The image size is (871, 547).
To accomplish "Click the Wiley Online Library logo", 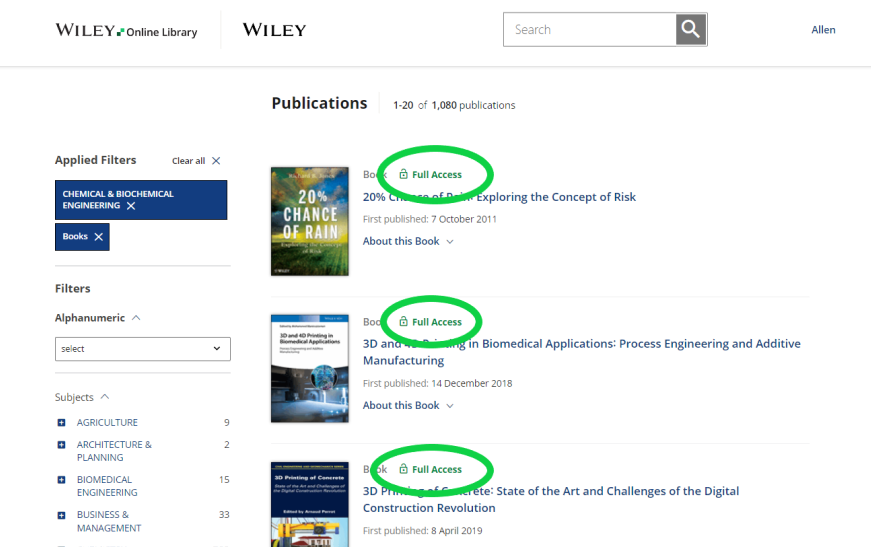I will pyautogui.click(x=126, y=30).
